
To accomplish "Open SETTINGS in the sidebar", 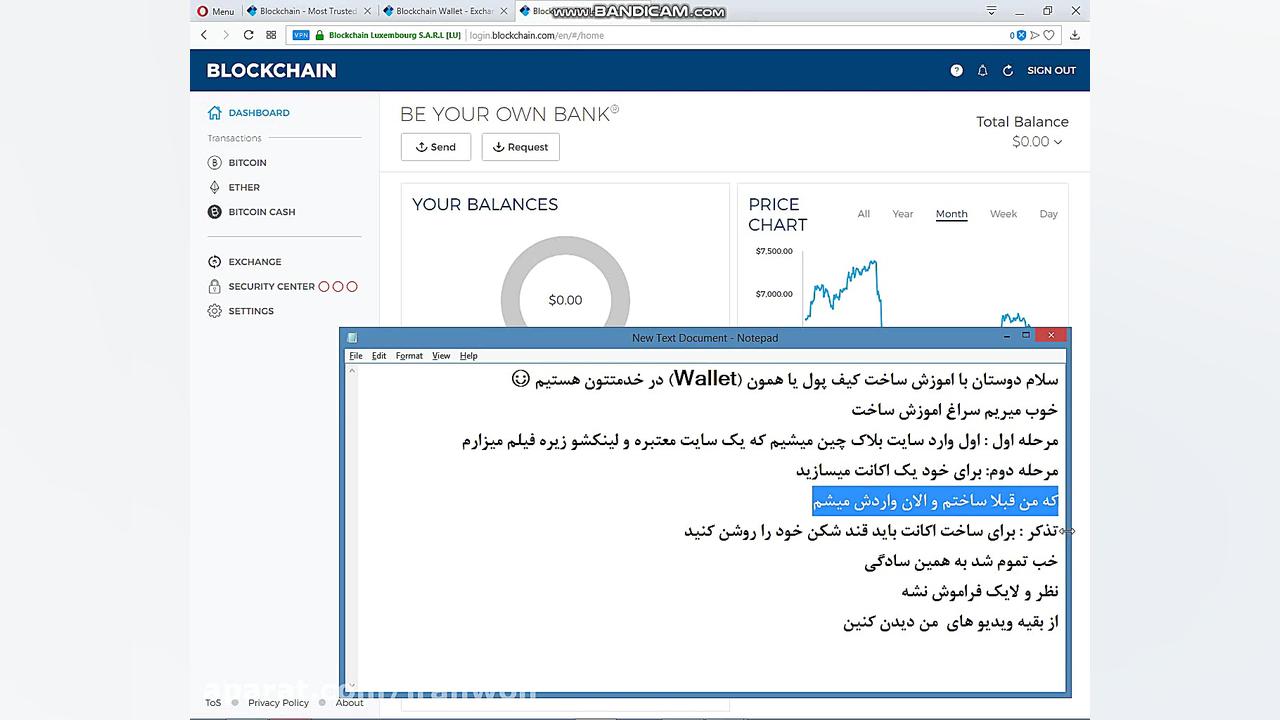I will tap(251, 311).
